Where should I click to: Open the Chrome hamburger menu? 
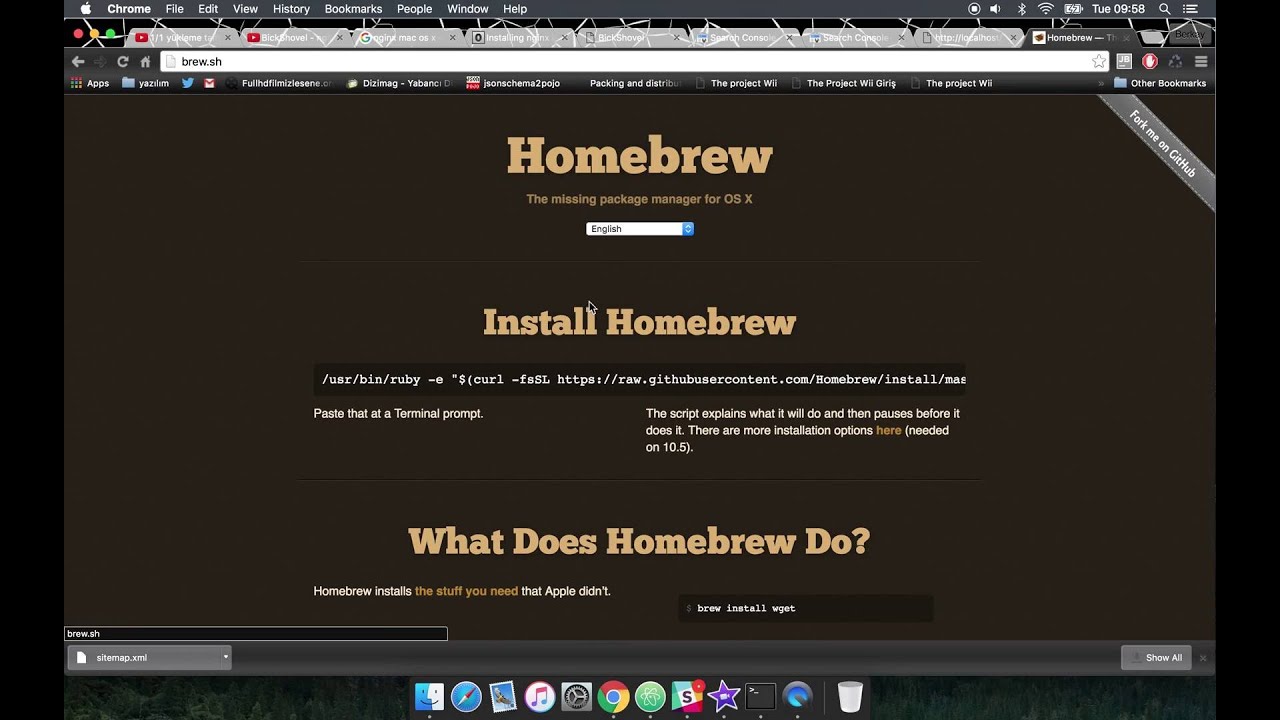click(x=1201, y=61)
